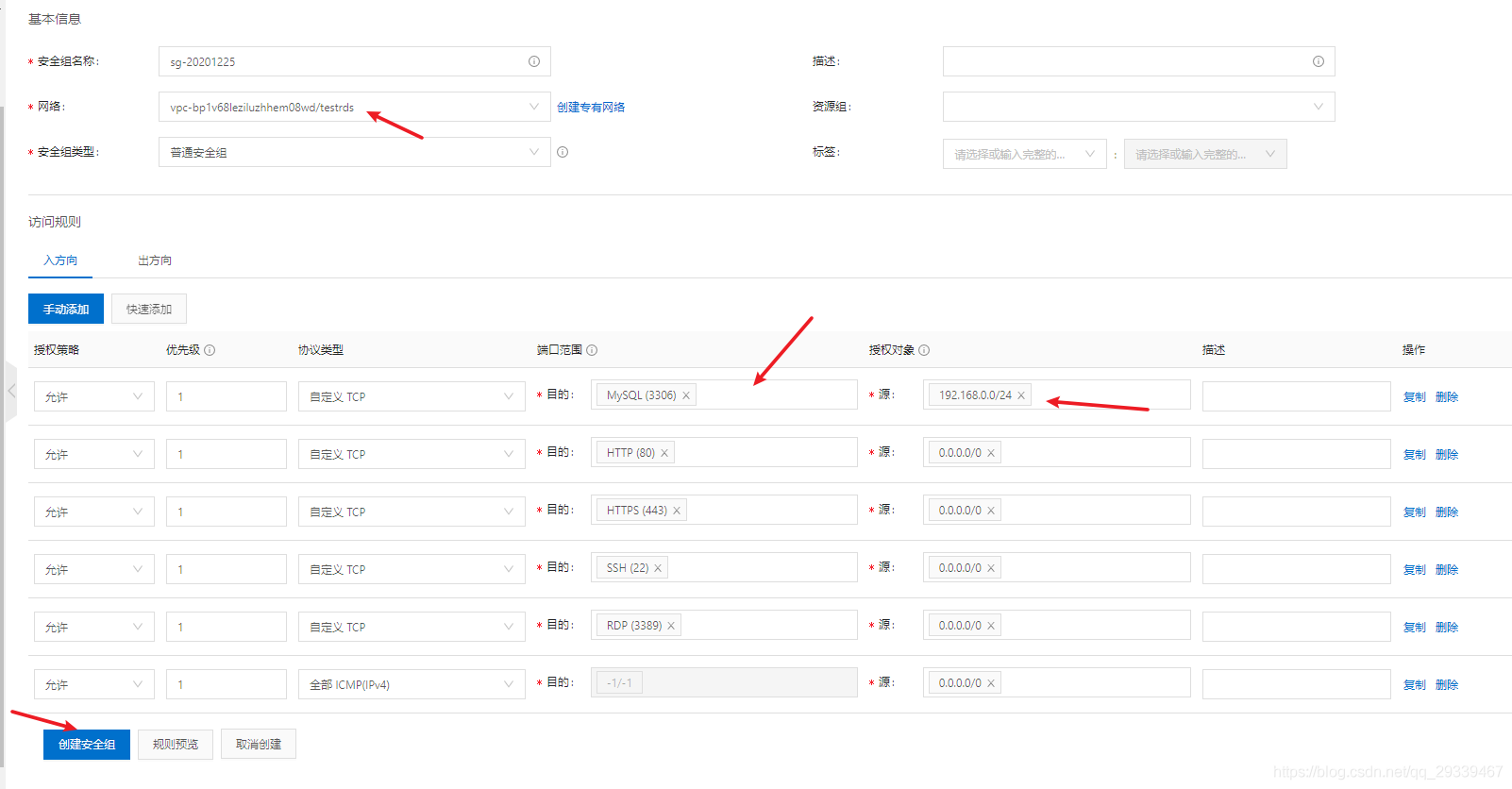The image size is (1512, 789).
Task: Remove the MySQL (3306) port tag
Action: tap(686, 395)
